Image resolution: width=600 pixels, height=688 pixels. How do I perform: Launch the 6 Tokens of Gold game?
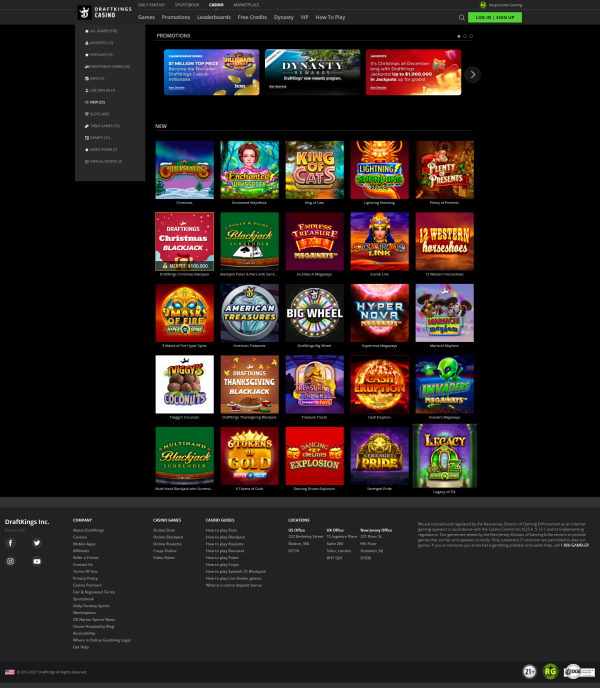[x=249, y=456]
